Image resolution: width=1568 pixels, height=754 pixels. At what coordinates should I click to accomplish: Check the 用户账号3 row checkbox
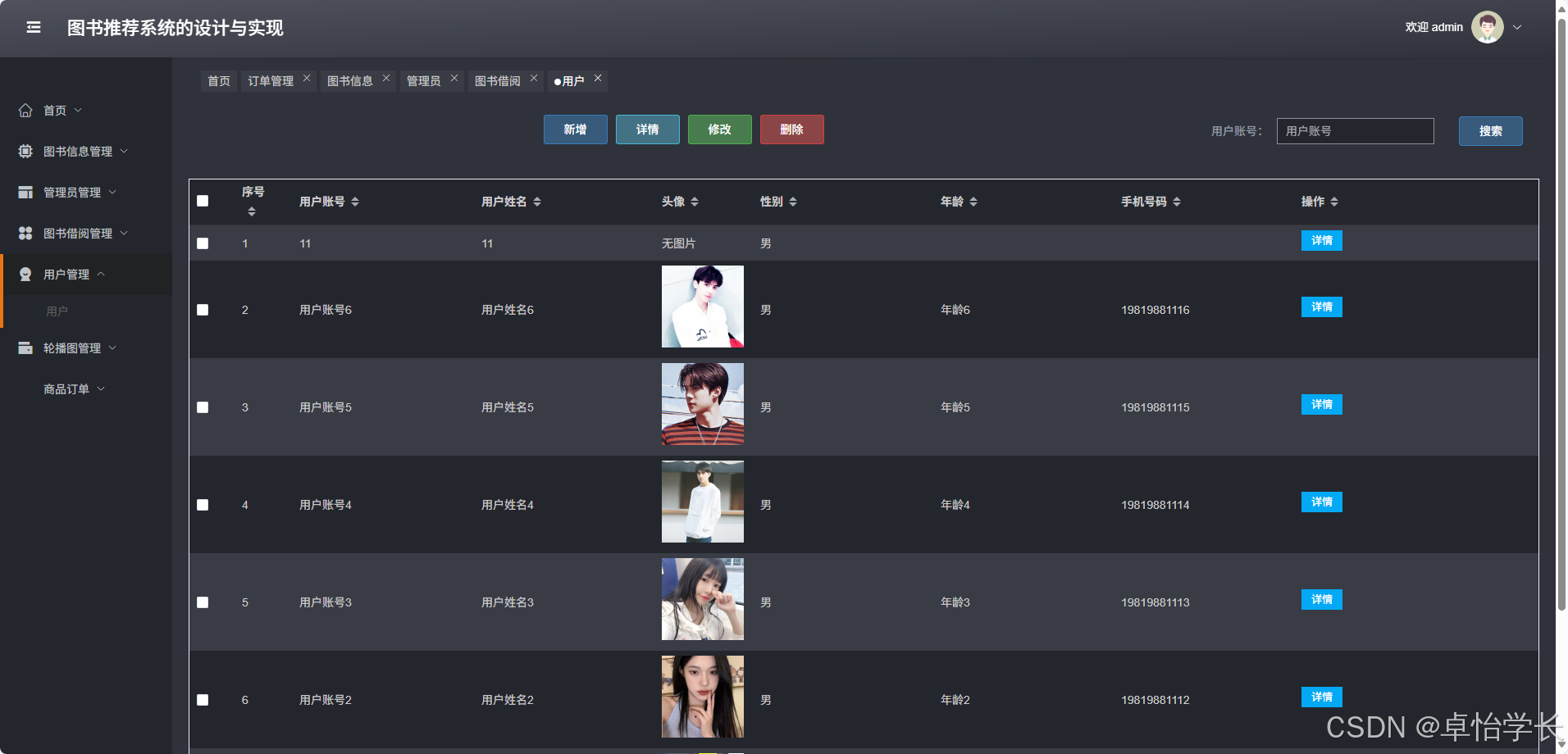(203, 602)
